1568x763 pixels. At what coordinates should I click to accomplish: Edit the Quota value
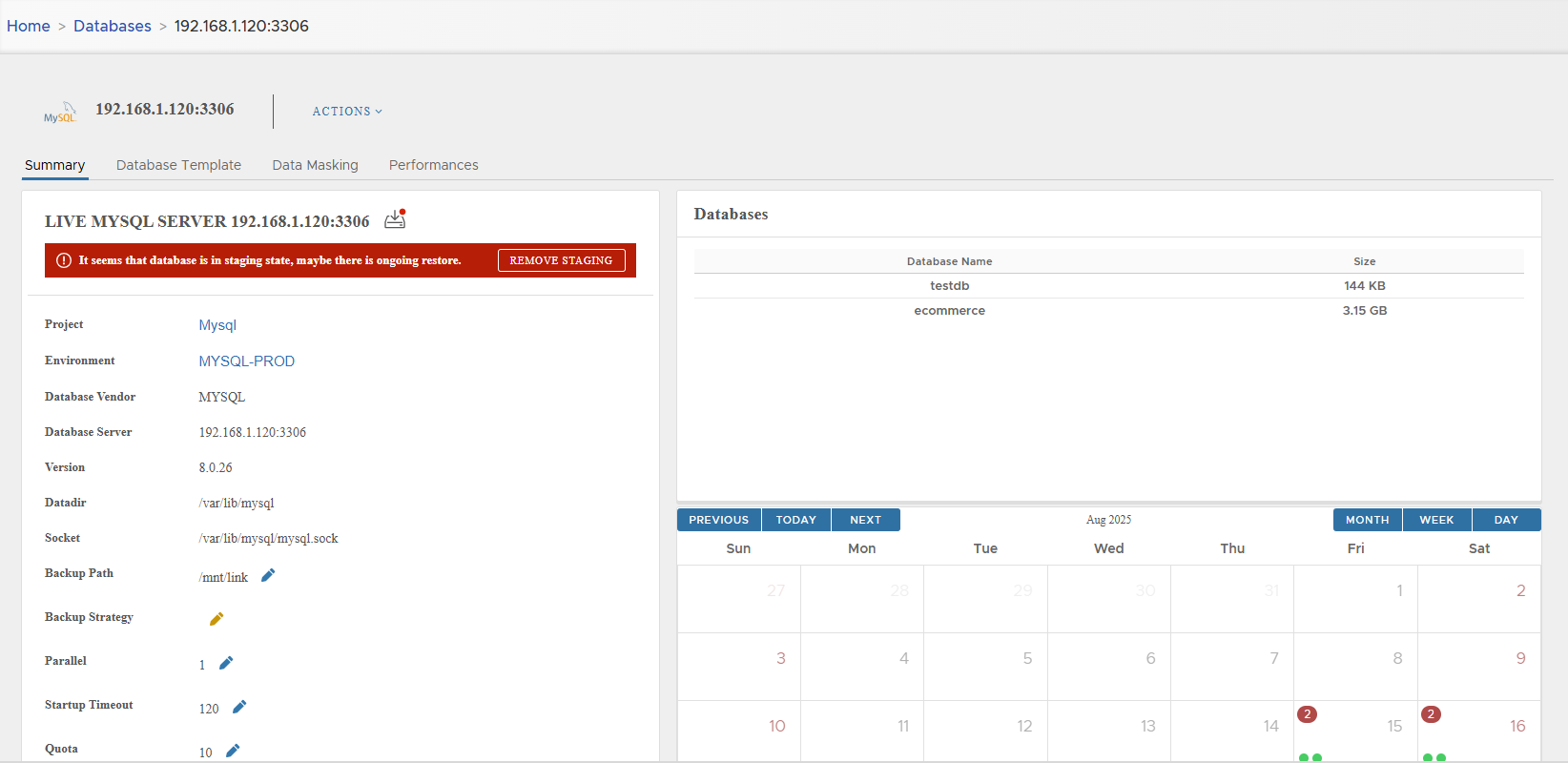pyautogui.click(x=233, y=751)
